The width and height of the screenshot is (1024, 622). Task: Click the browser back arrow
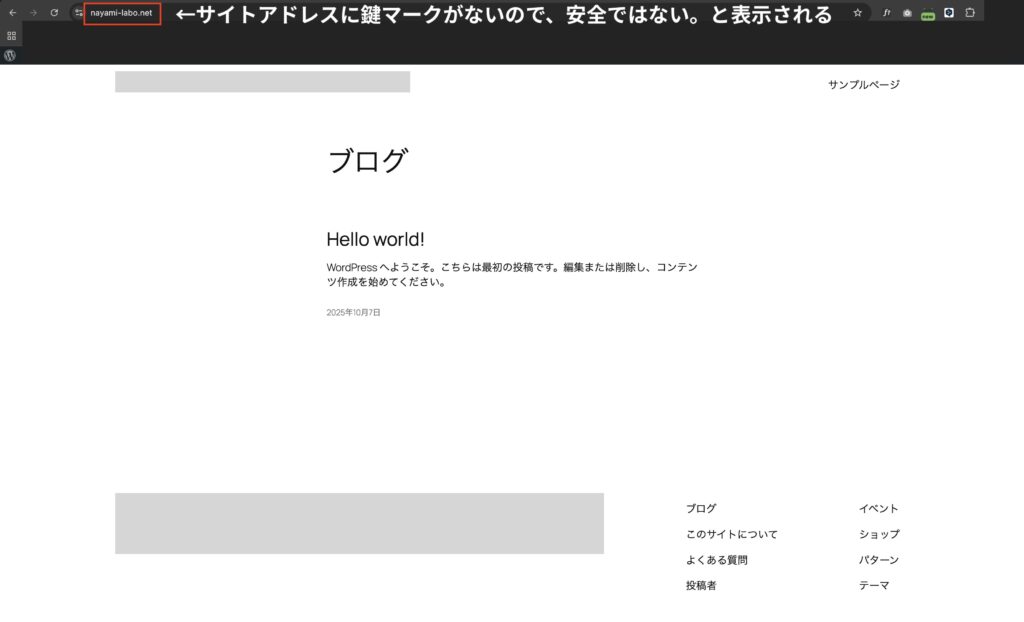point(12,13)
